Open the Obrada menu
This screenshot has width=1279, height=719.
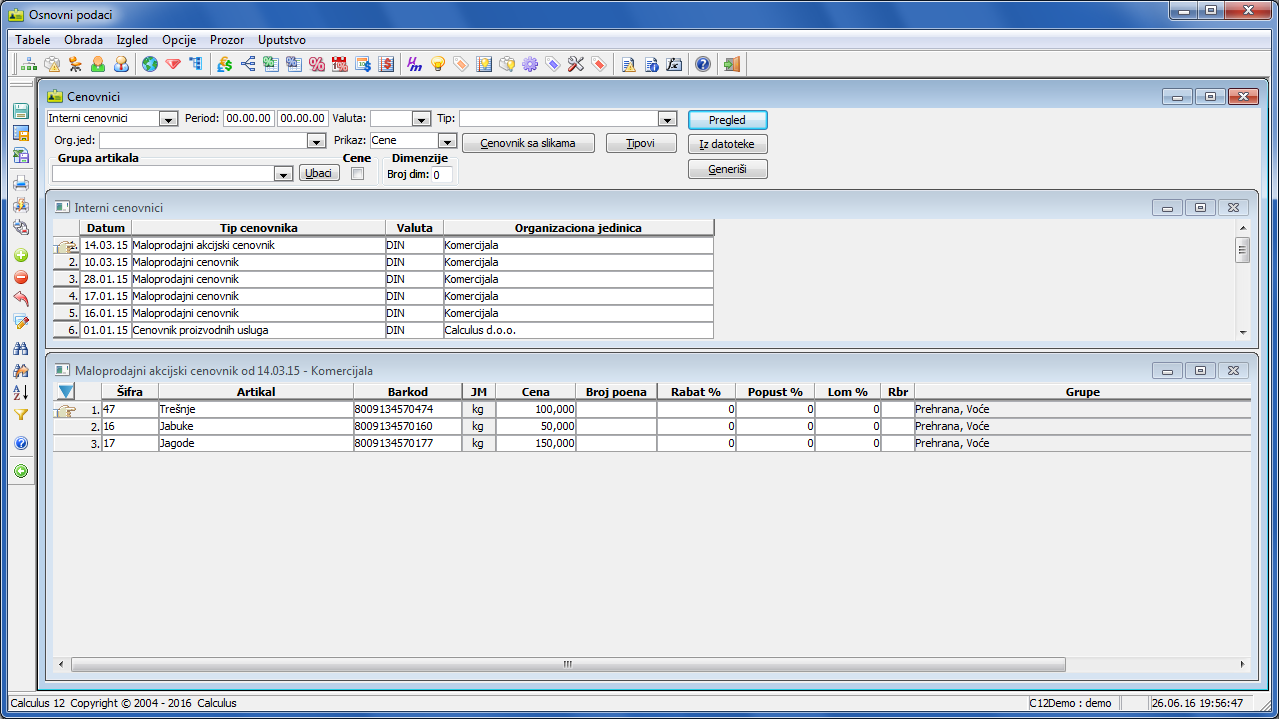click(x=83, y=40)
